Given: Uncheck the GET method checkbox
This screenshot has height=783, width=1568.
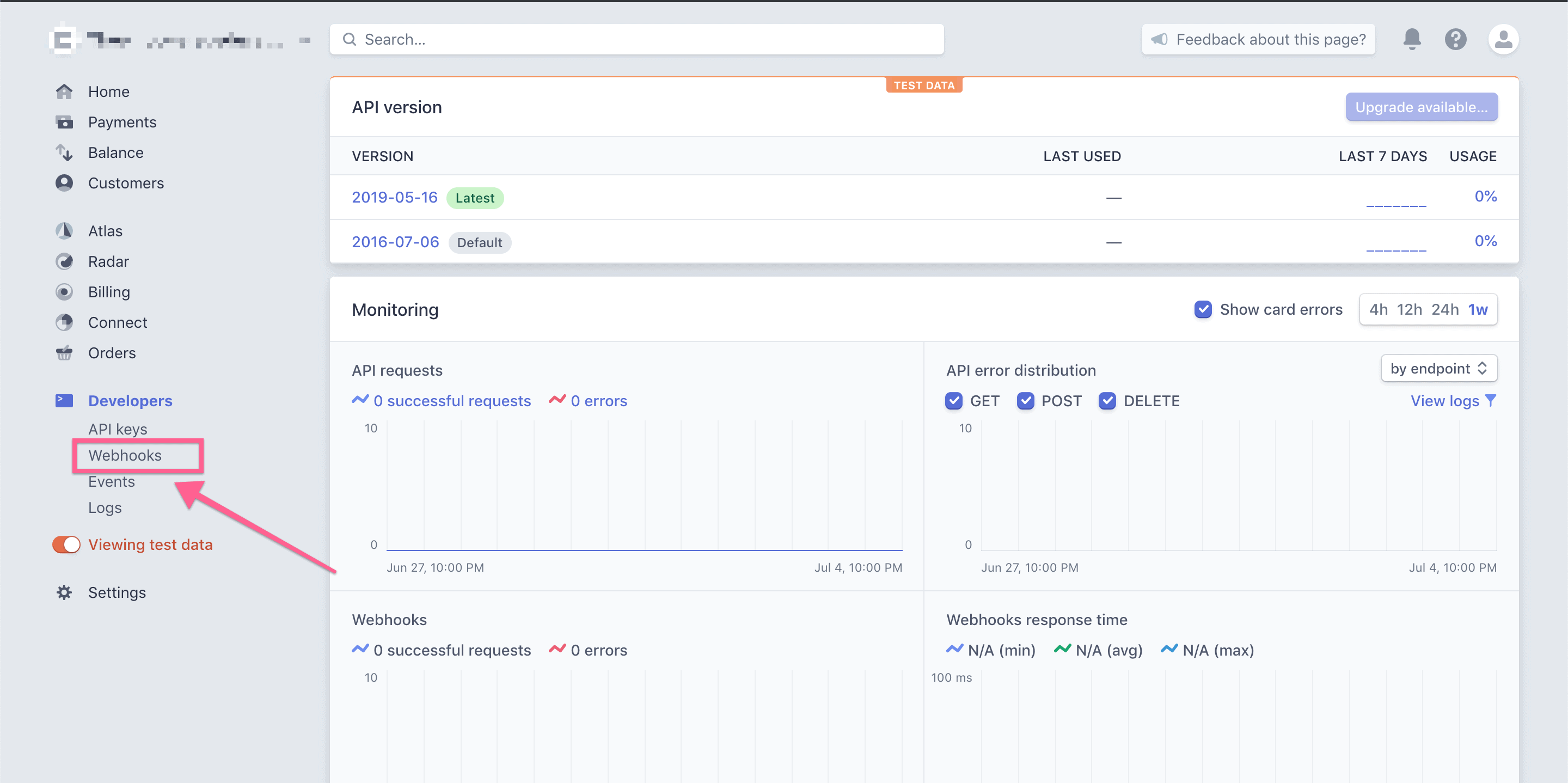Looking at the screenshot, I should 954,401.
